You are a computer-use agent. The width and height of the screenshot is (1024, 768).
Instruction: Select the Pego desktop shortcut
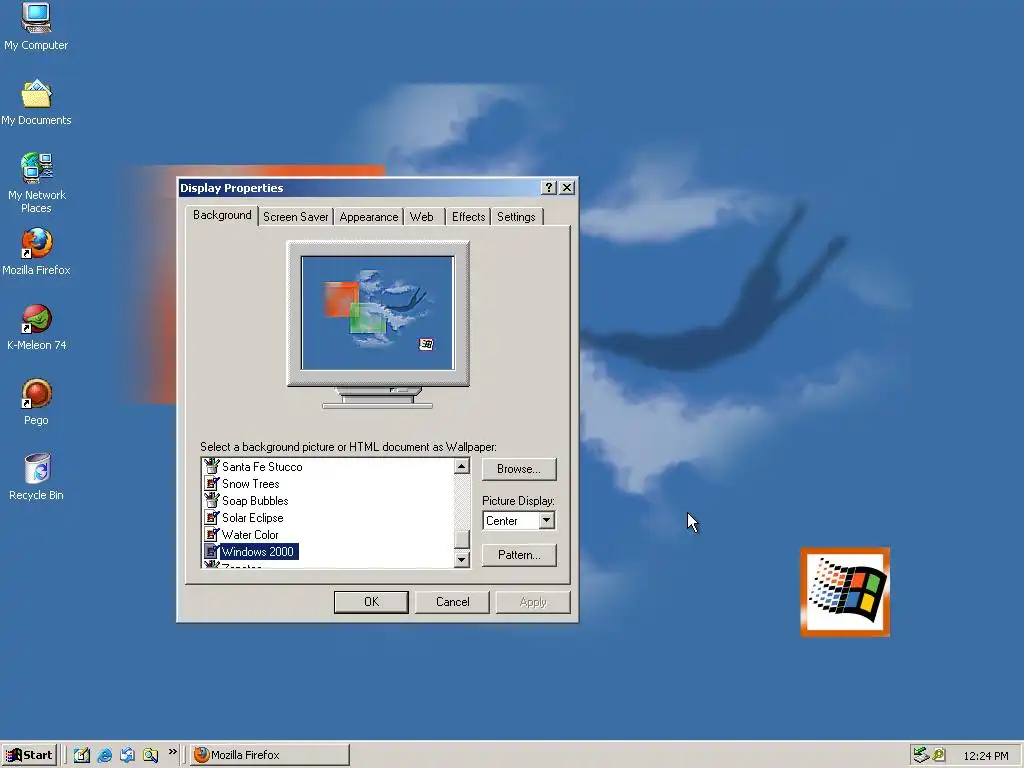36,402
